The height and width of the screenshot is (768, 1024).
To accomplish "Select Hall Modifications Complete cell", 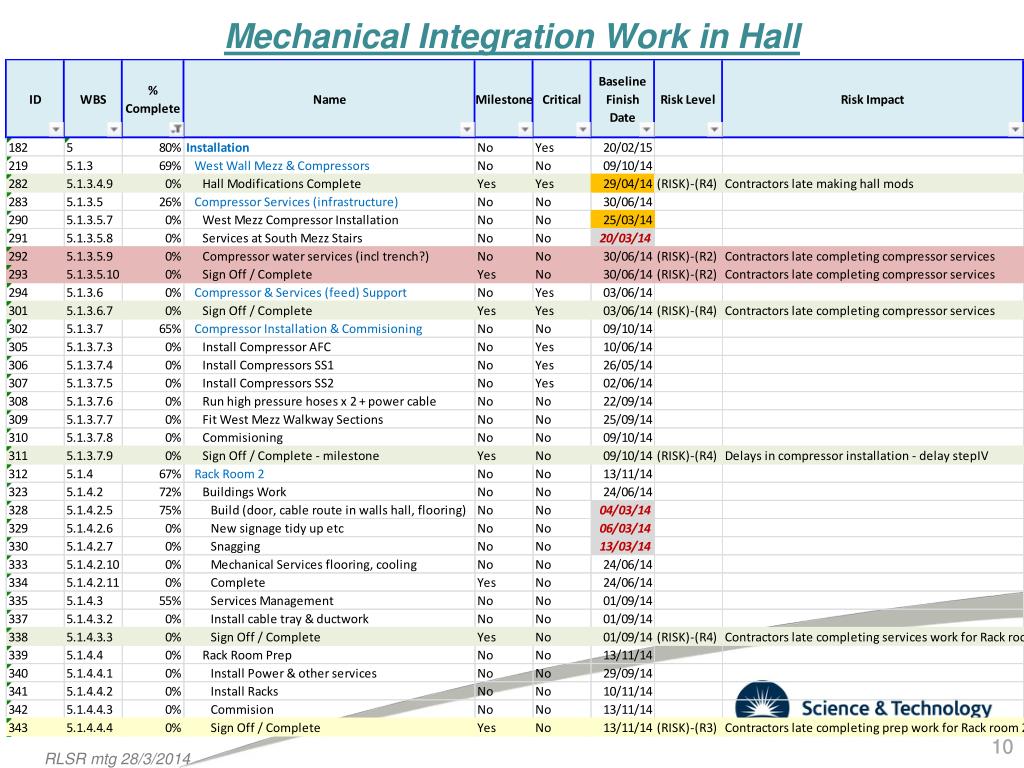I will 330,184.
